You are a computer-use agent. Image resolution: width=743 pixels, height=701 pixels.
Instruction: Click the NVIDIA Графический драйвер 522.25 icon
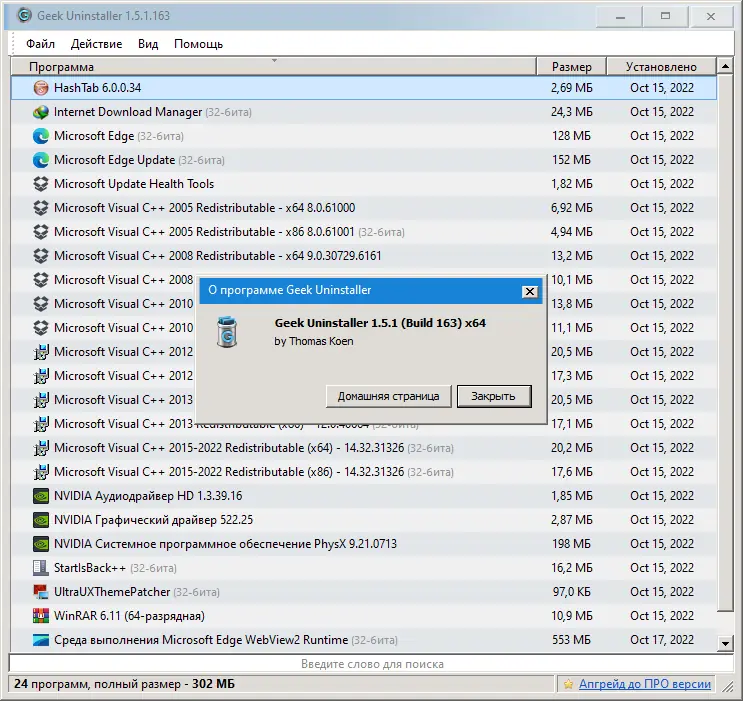point(41,520)
